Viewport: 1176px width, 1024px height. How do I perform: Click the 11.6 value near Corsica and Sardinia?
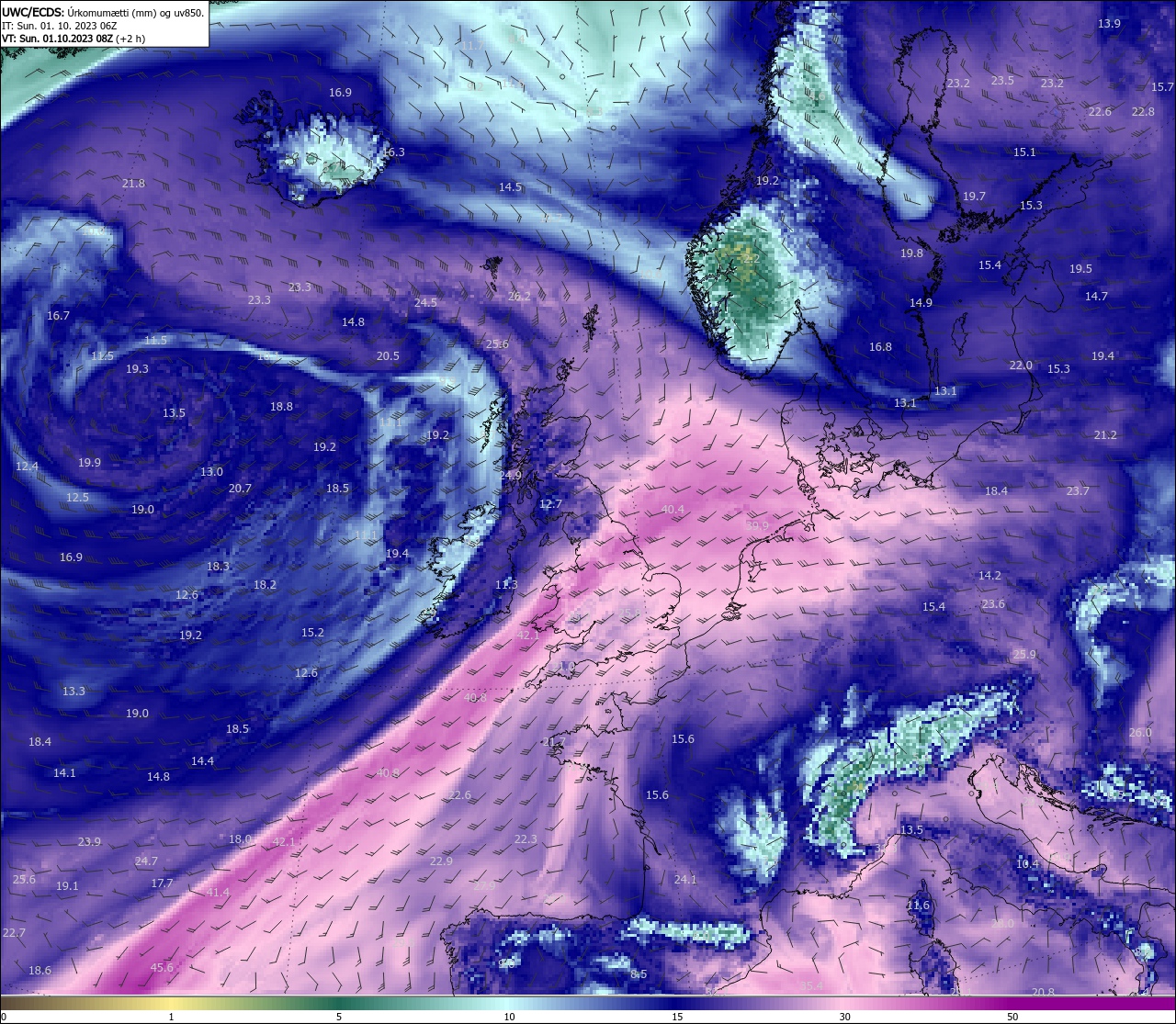coord(918,906)
